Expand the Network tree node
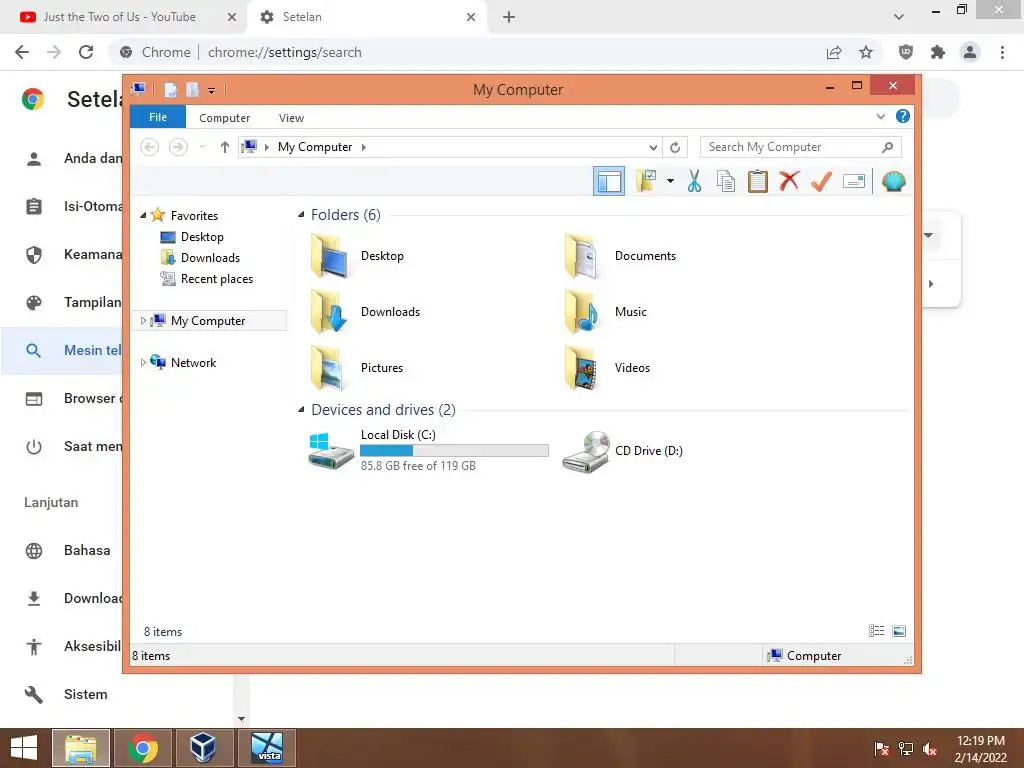The width and height of the screenshot is (1024, 768). point(143,362)
